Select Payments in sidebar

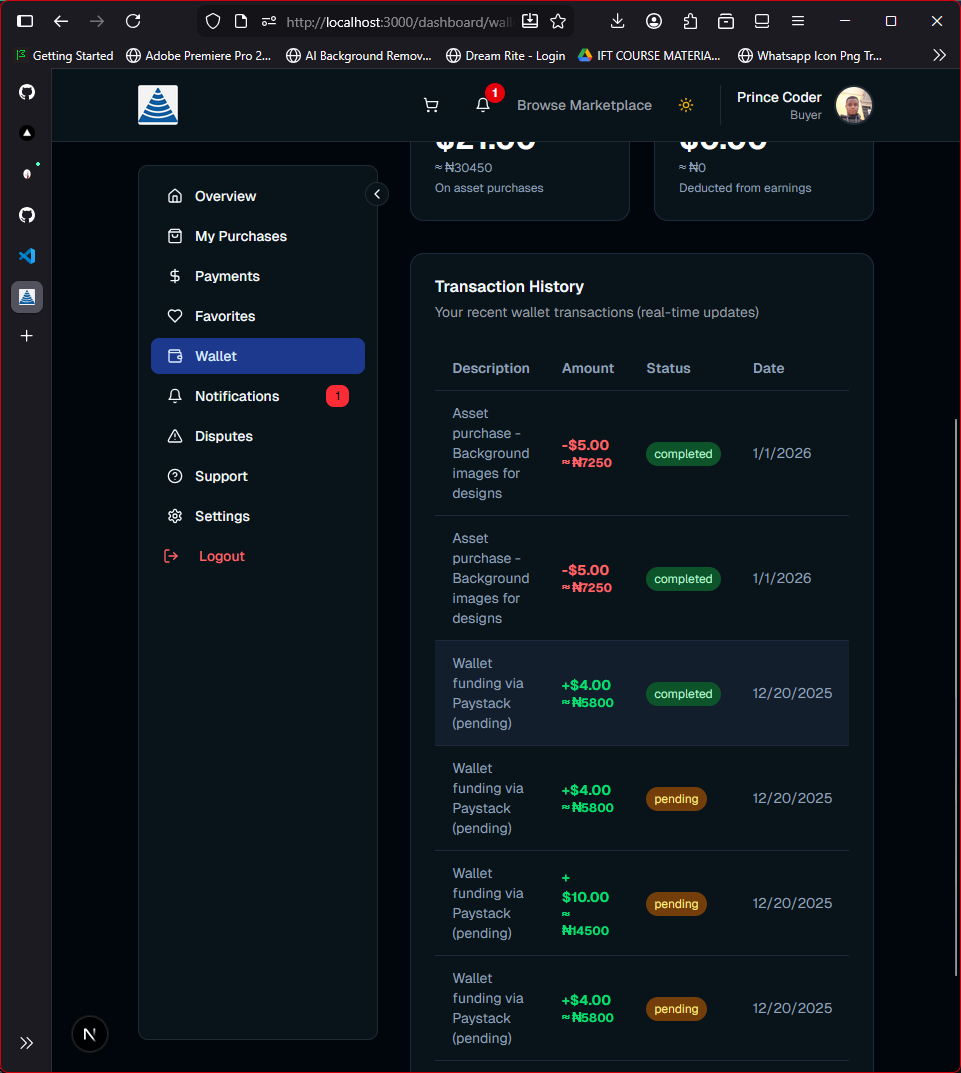[x=227, y=276]
